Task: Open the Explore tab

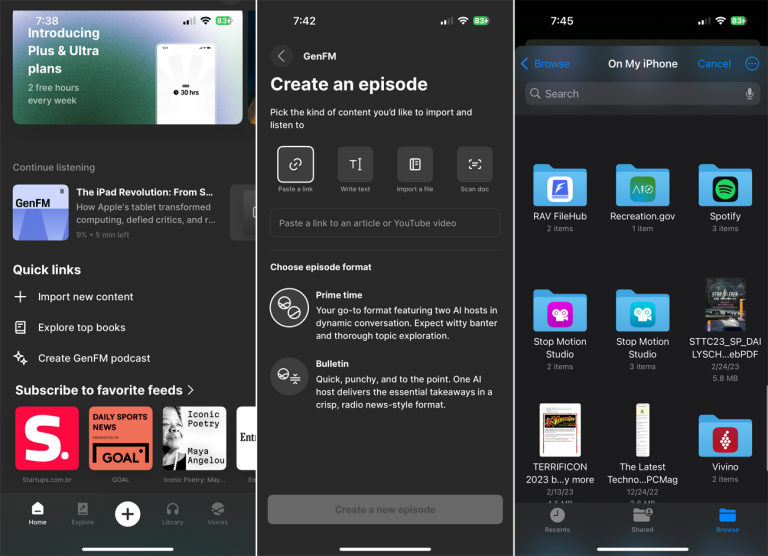Action: (82, 513)
